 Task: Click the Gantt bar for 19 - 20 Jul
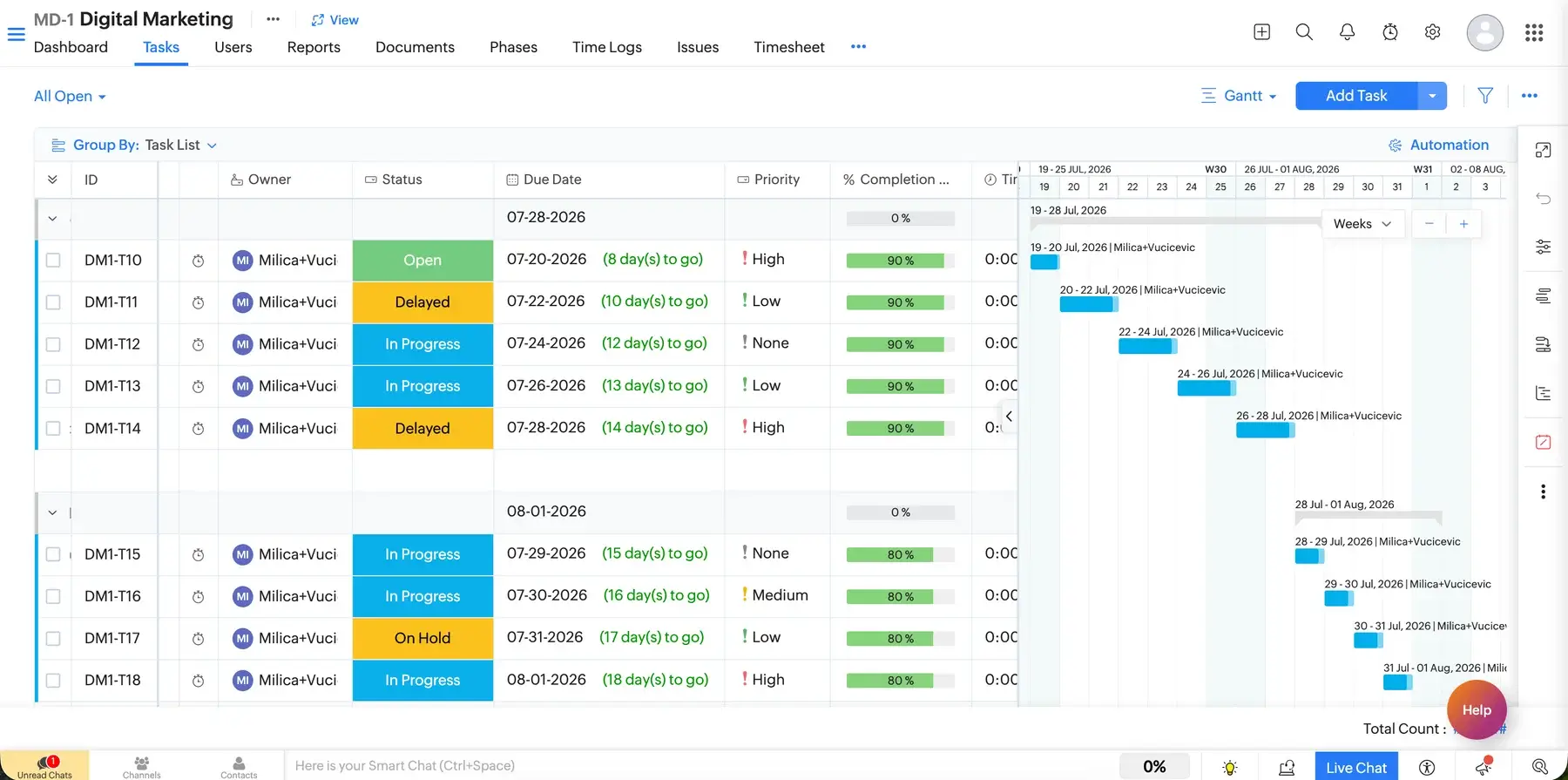click(1044, 262)
